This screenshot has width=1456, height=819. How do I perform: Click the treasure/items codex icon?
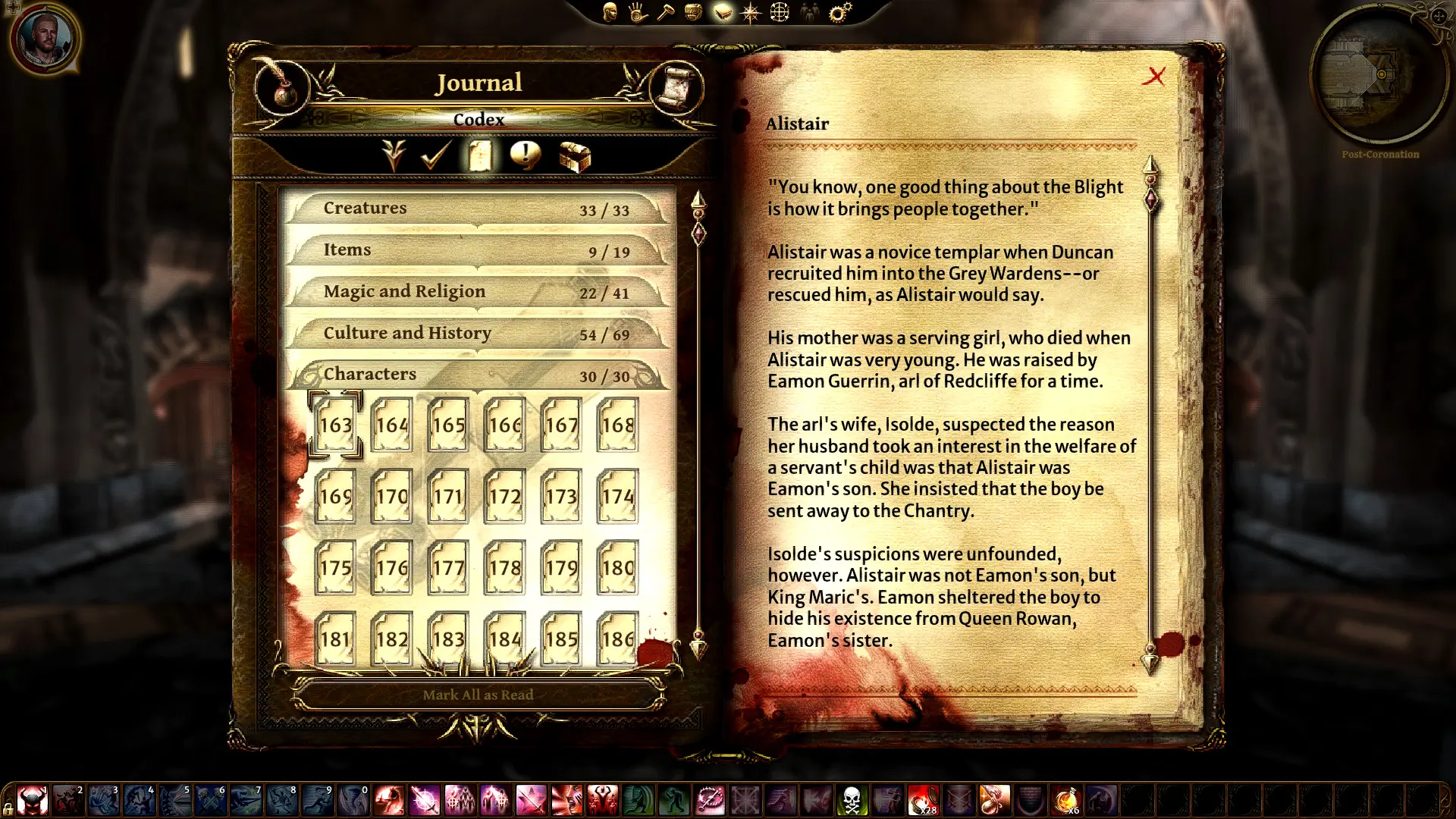click(573, 156)
